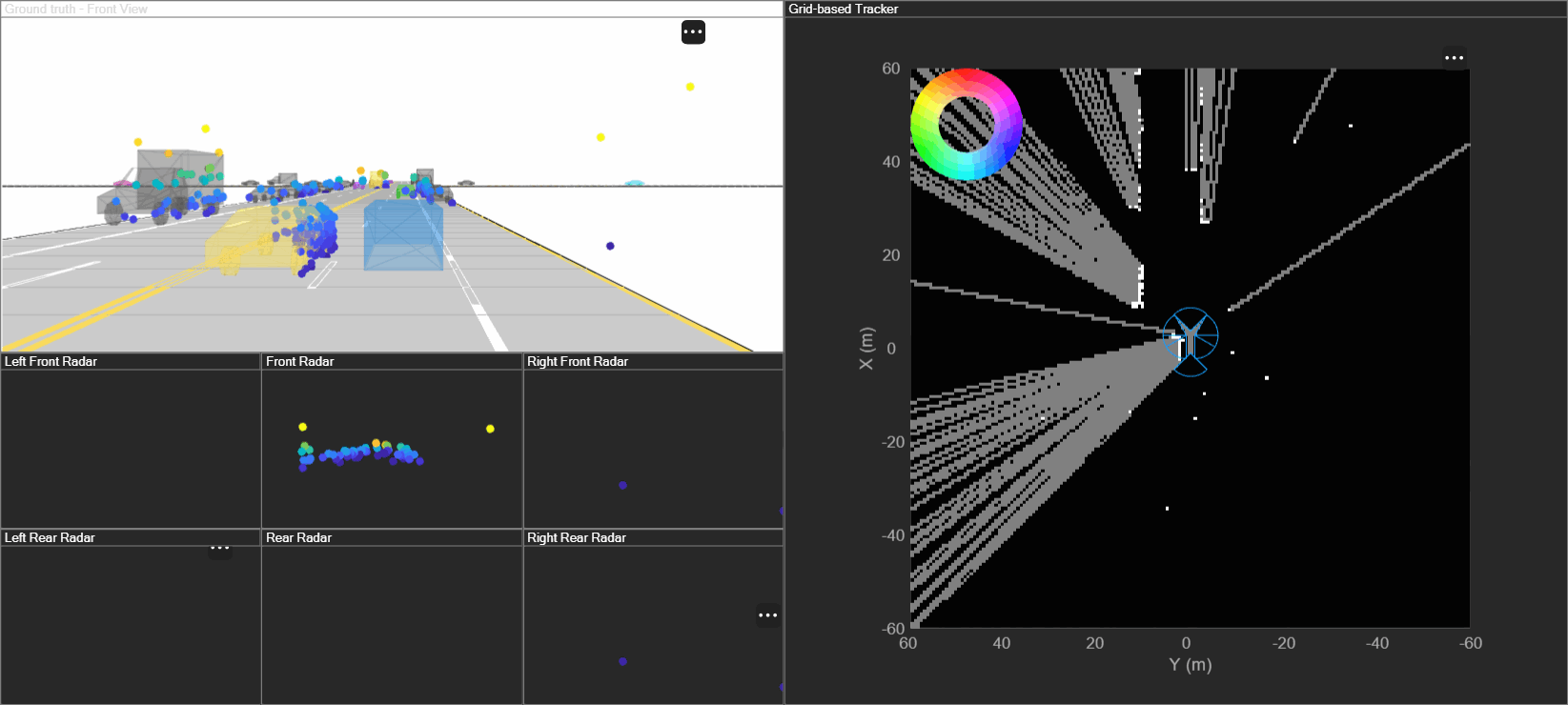Select the yellow wireframe vehicle in front view
Screen dimensions: 1568x705
point(243,242)
